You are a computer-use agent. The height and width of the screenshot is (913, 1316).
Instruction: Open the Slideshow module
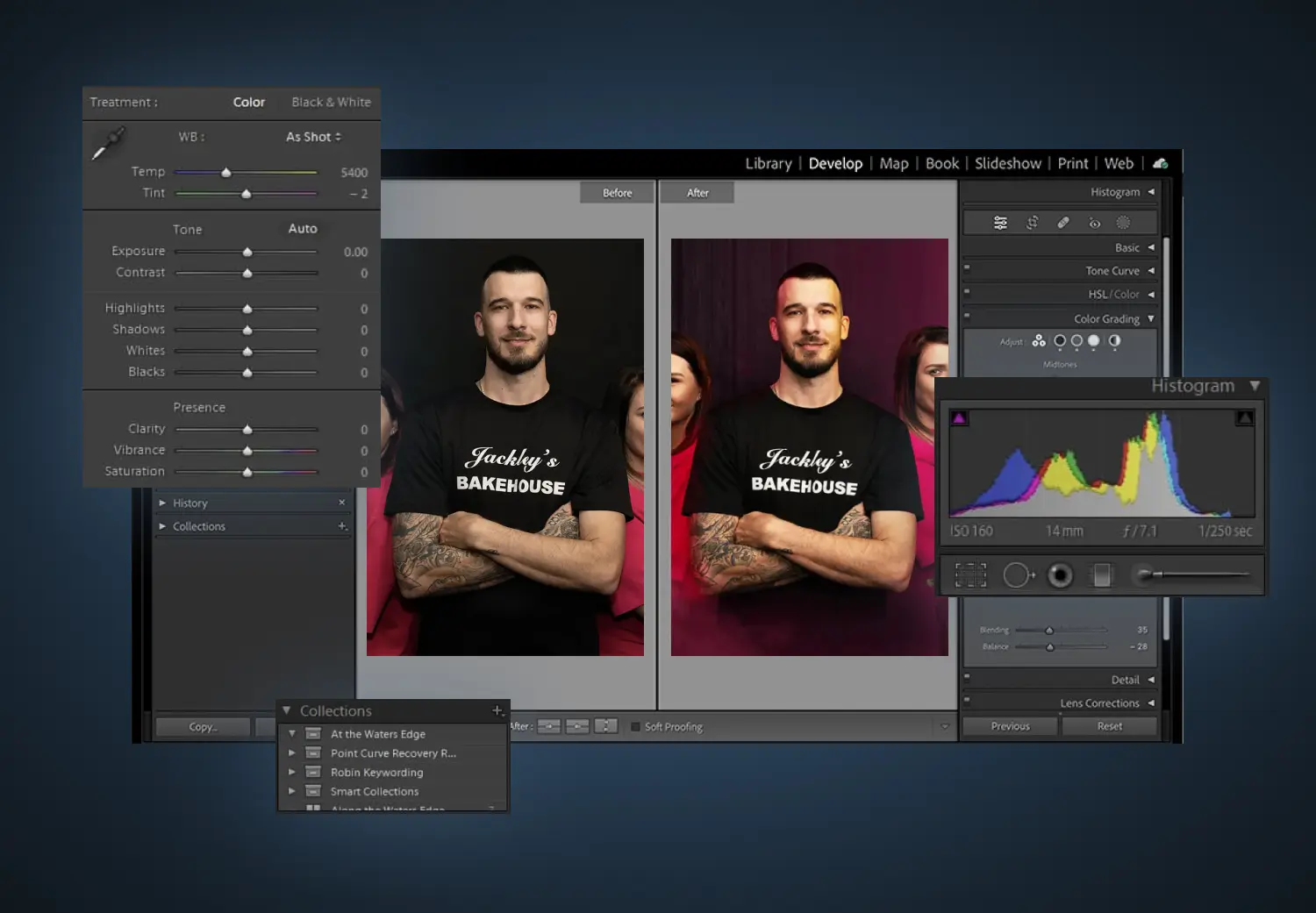tap(1008, 164)
